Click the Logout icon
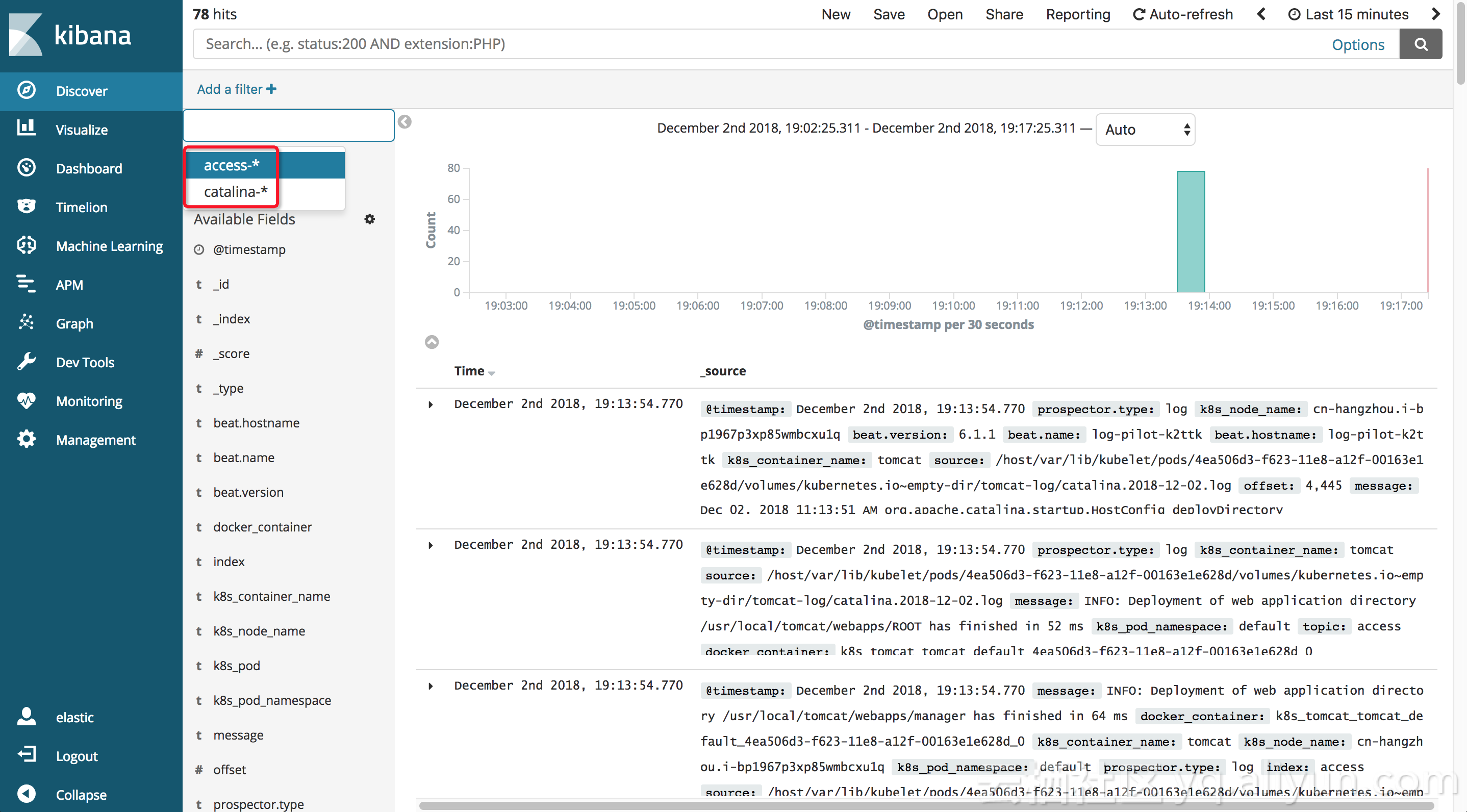 (x=26, y=755)
